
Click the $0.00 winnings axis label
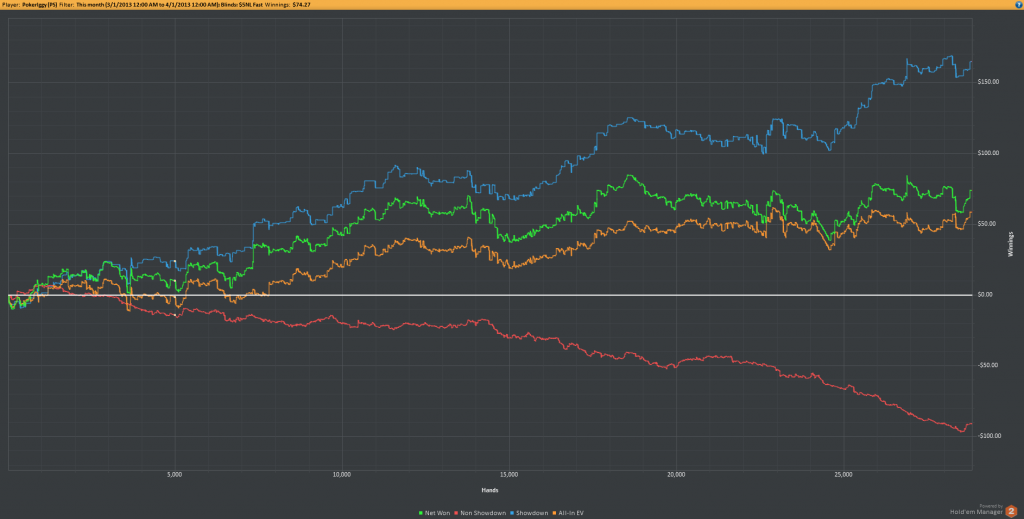click(985, 294)
